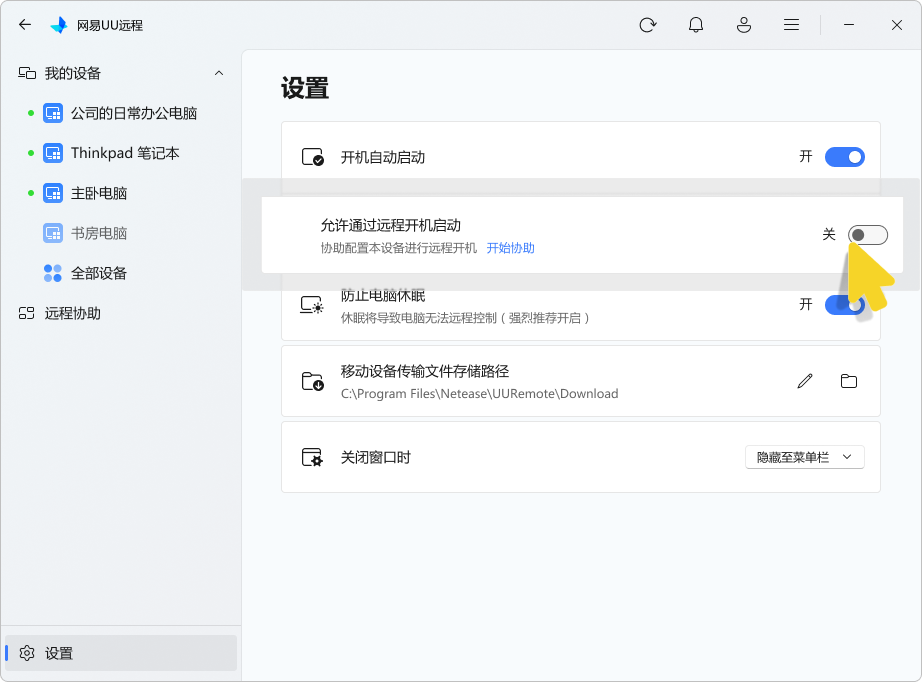Click the NetEase UU Remote logo
The width and height of the screenshot is (922, 682).
(x=59, y=25)
